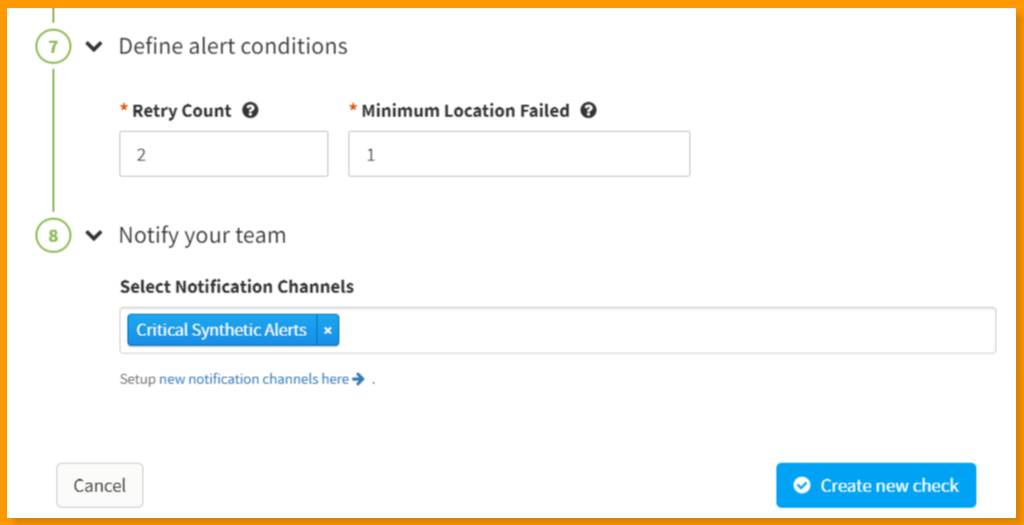1024x525 pixels.
Task: Click the Create new check button text
Action: click(x=889, y=485)
